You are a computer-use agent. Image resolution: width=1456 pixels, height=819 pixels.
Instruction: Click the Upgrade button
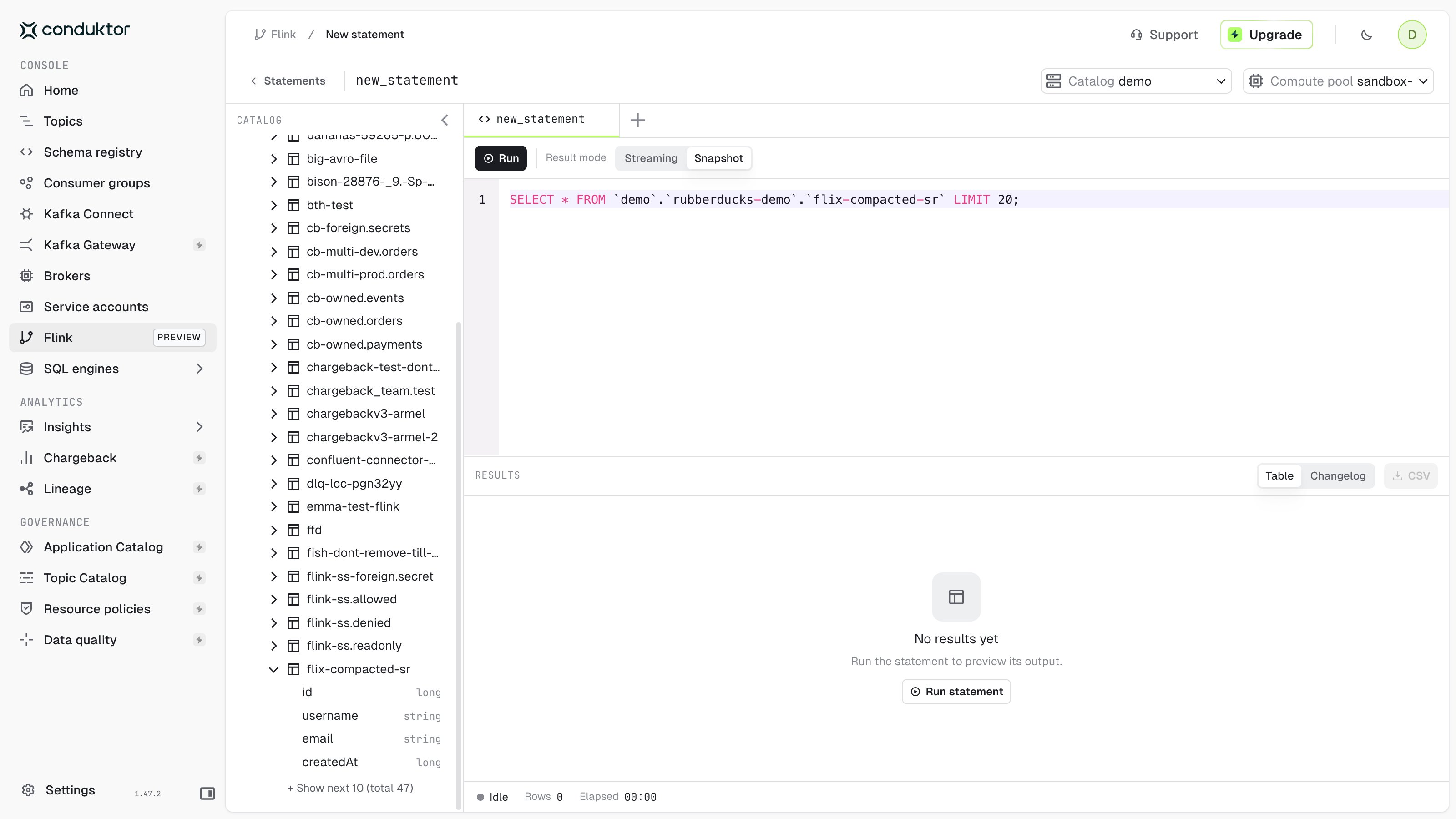[1266, 35]
